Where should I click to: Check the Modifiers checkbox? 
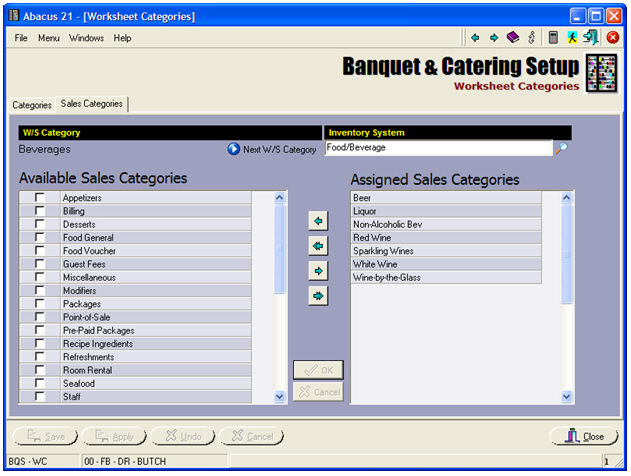[x=39, y=290]
